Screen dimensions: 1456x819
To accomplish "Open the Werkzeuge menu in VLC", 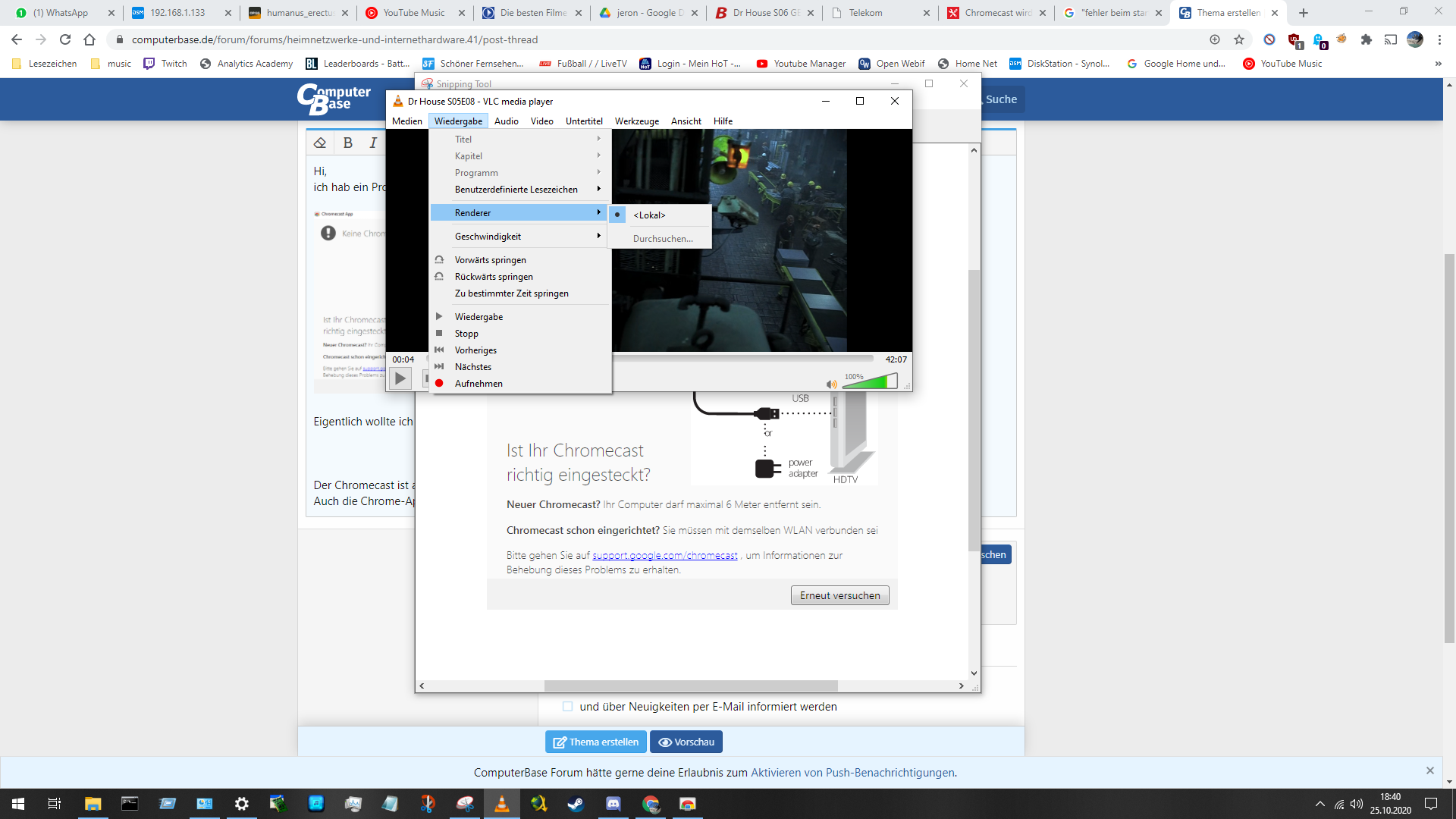I will 636,121.
